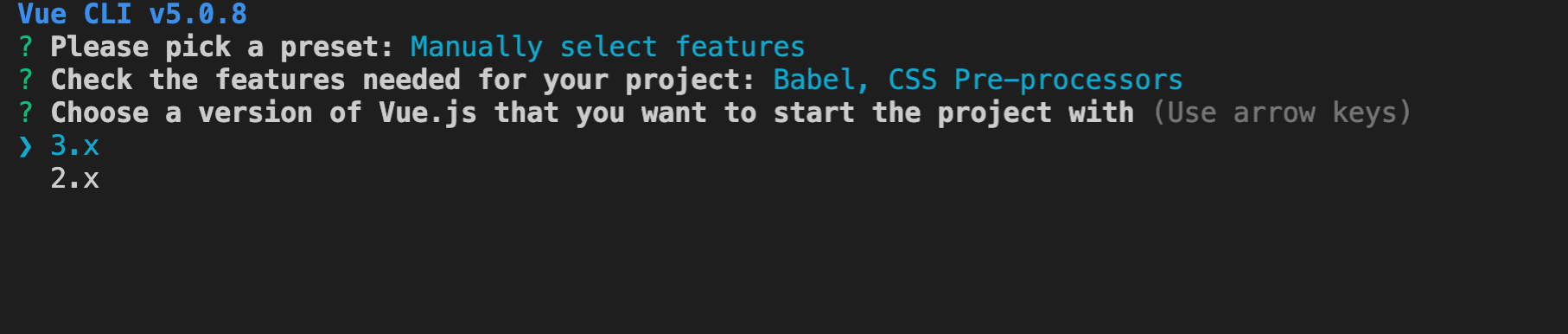Click the 'CSS Pre-processors' feature text
The height and width of the screenshot is (334, 1568).
pos(1036,80)
